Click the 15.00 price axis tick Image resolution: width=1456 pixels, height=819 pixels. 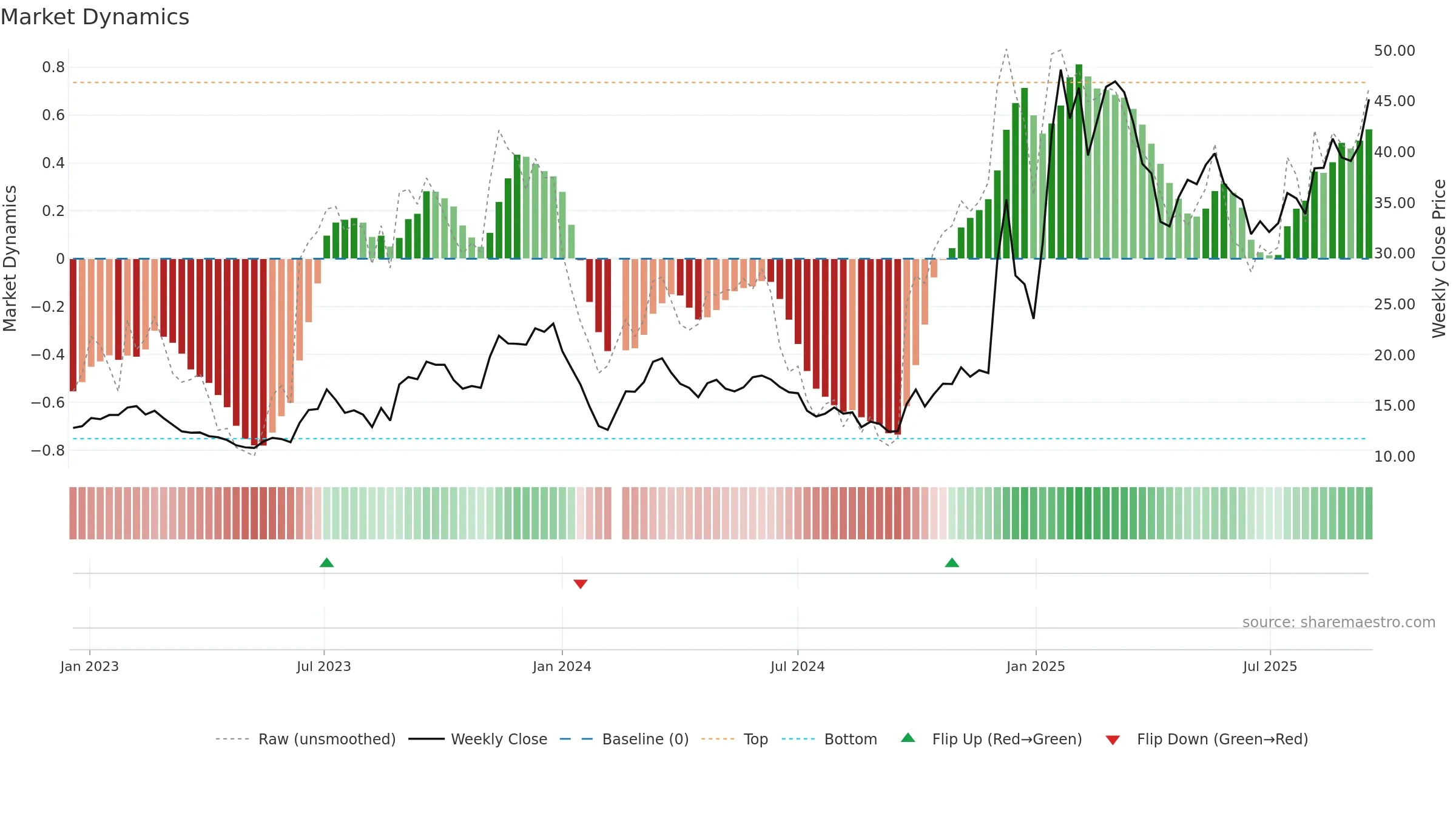(1394, 405)
